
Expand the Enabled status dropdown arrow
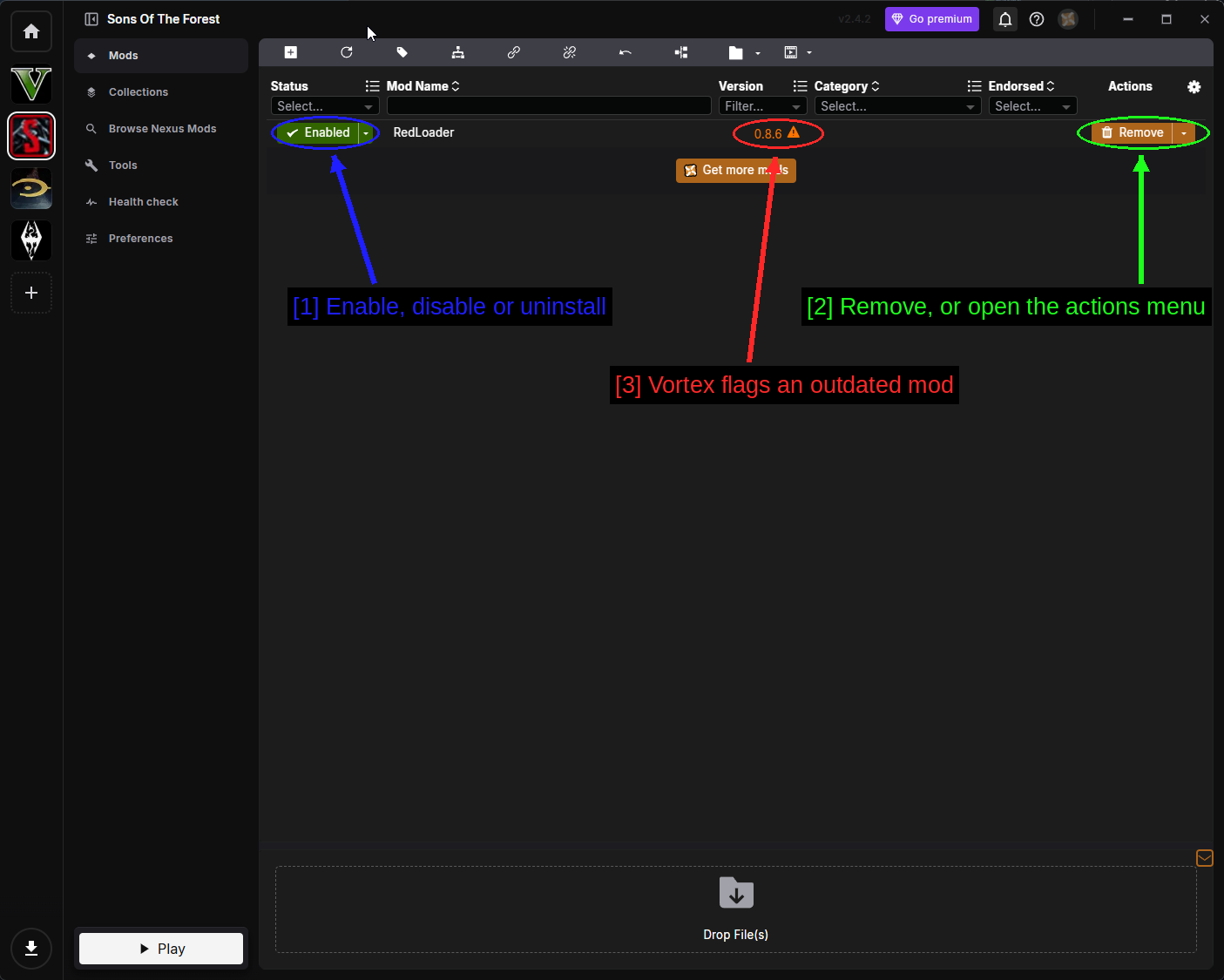click(x=366, y=132)
